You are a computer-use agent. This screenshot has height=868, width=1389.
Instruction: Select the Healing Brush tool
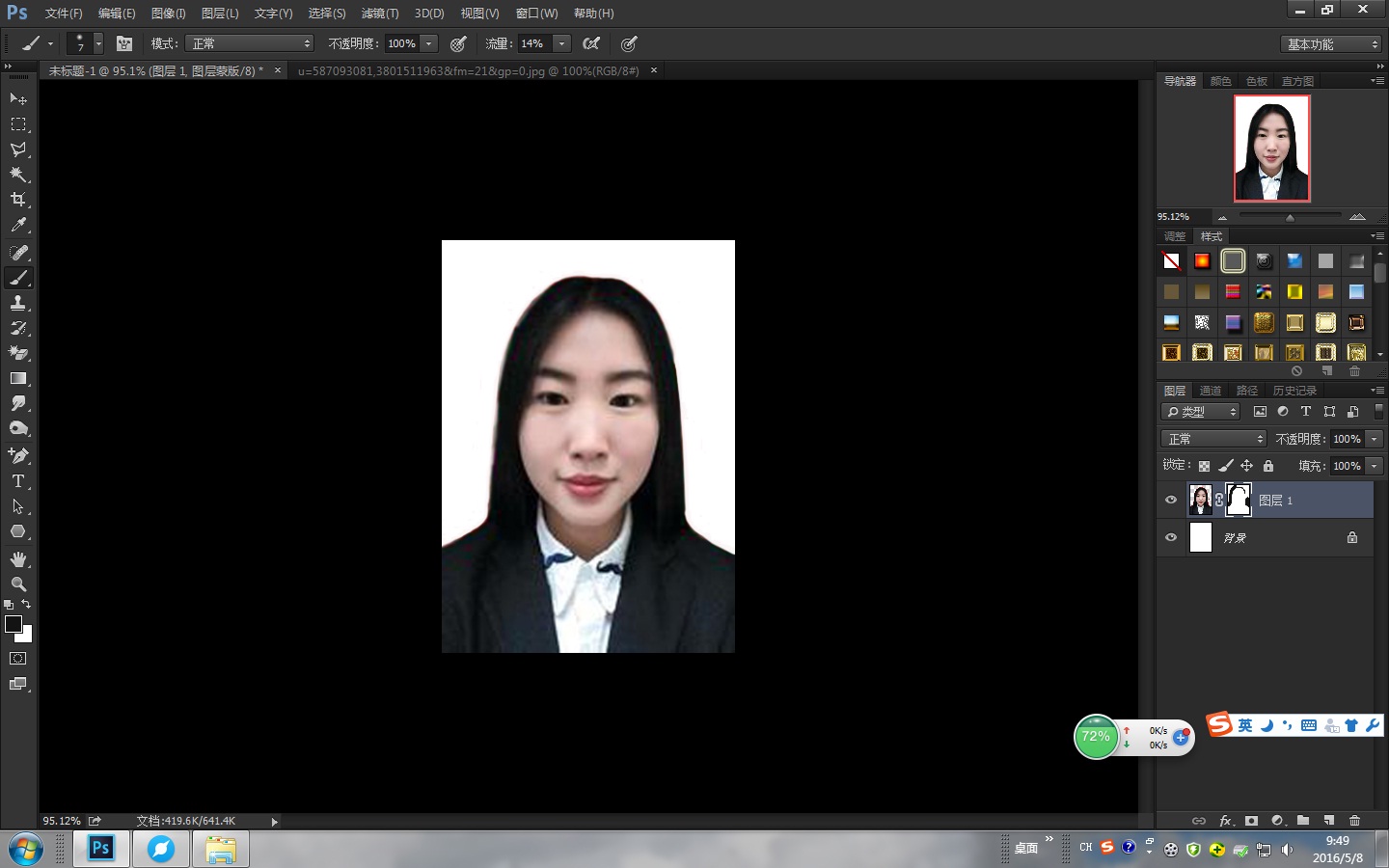pyautogui.click(x=18, y=253)
